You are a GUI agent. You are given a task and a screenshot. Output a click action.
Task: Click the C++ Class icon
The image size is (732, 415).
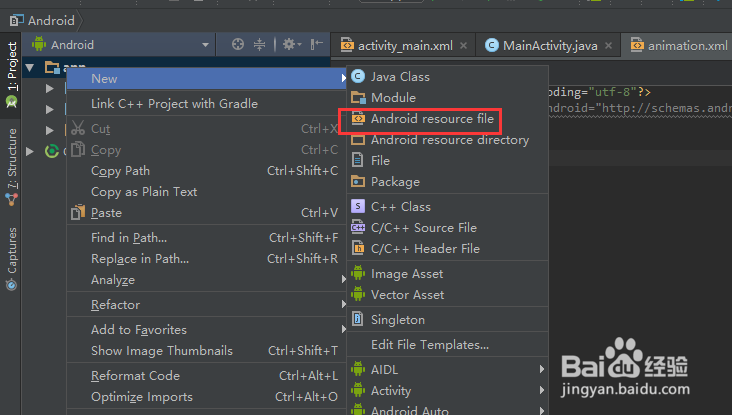tap(358, 206)
